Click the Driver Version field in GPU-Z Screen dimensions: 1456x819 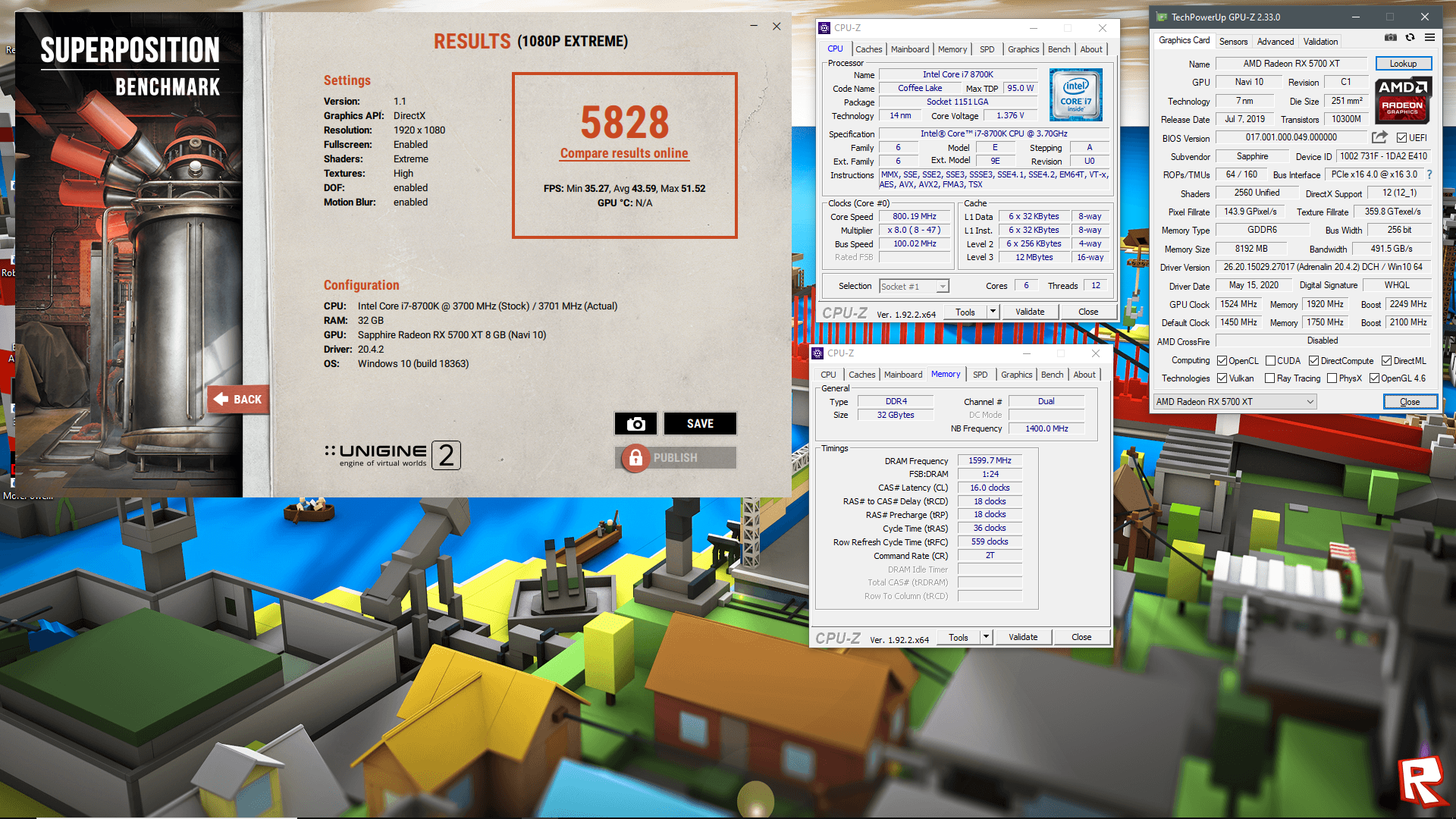click(x=1323, y=267)
